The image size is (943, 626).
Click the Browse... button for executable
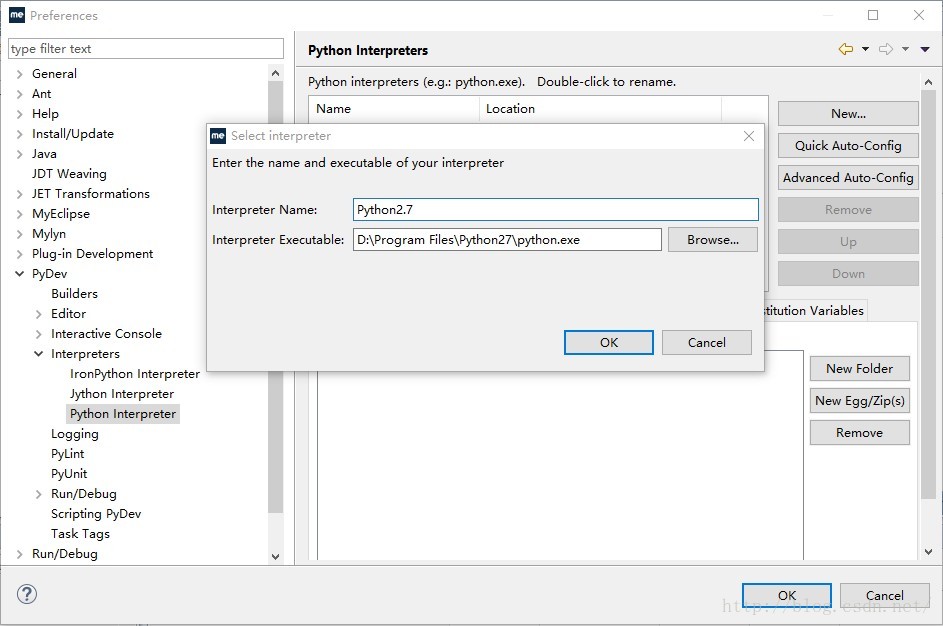click(x=713, y=240)
